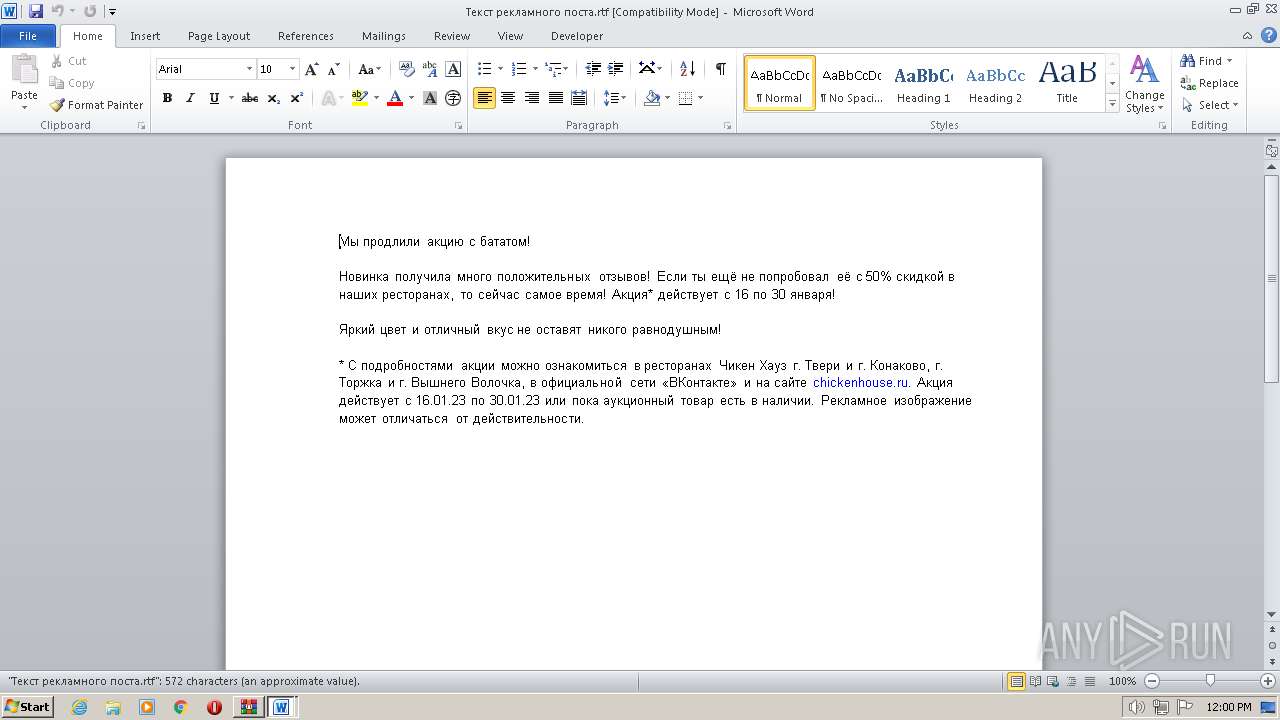Apply the Title style
Screen dimensions: 1280x720
[1067, 83]
